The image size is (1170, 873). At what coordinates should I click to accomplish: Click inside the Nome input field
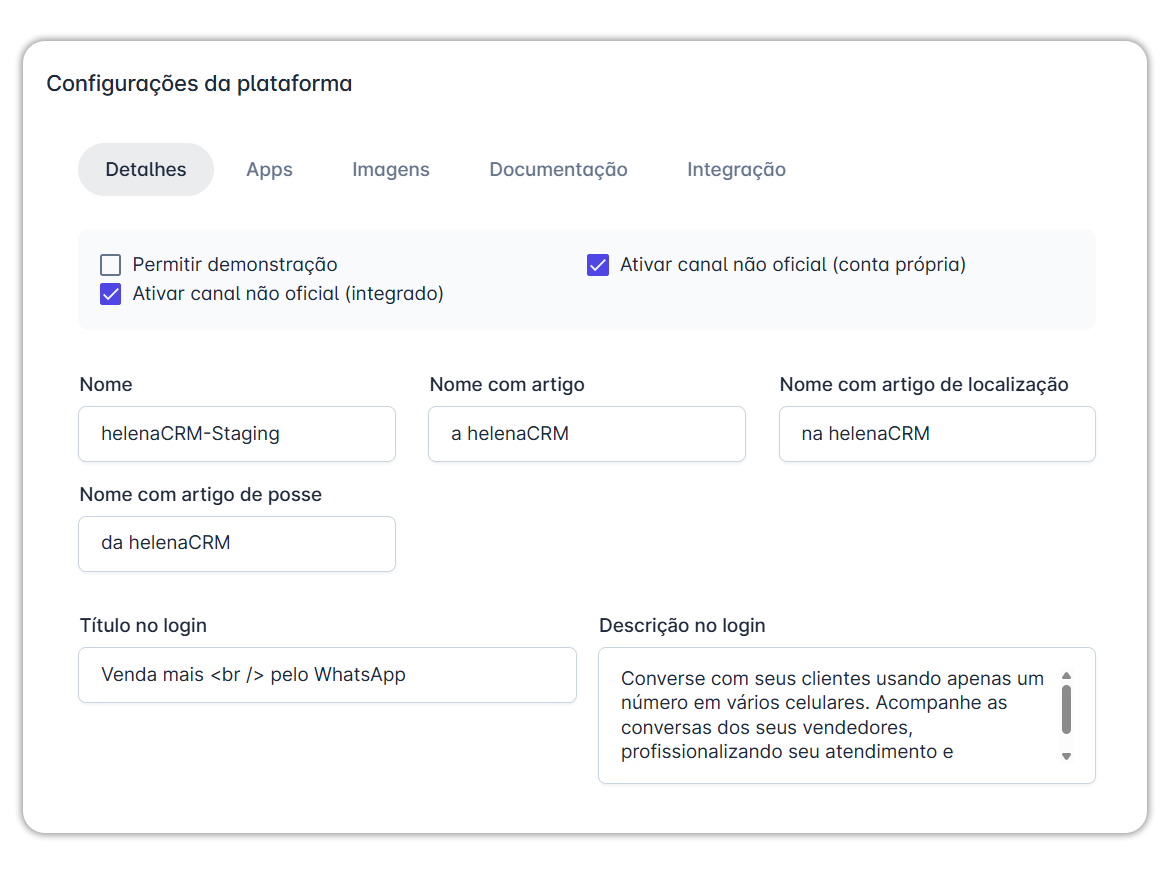click(236, 434)
